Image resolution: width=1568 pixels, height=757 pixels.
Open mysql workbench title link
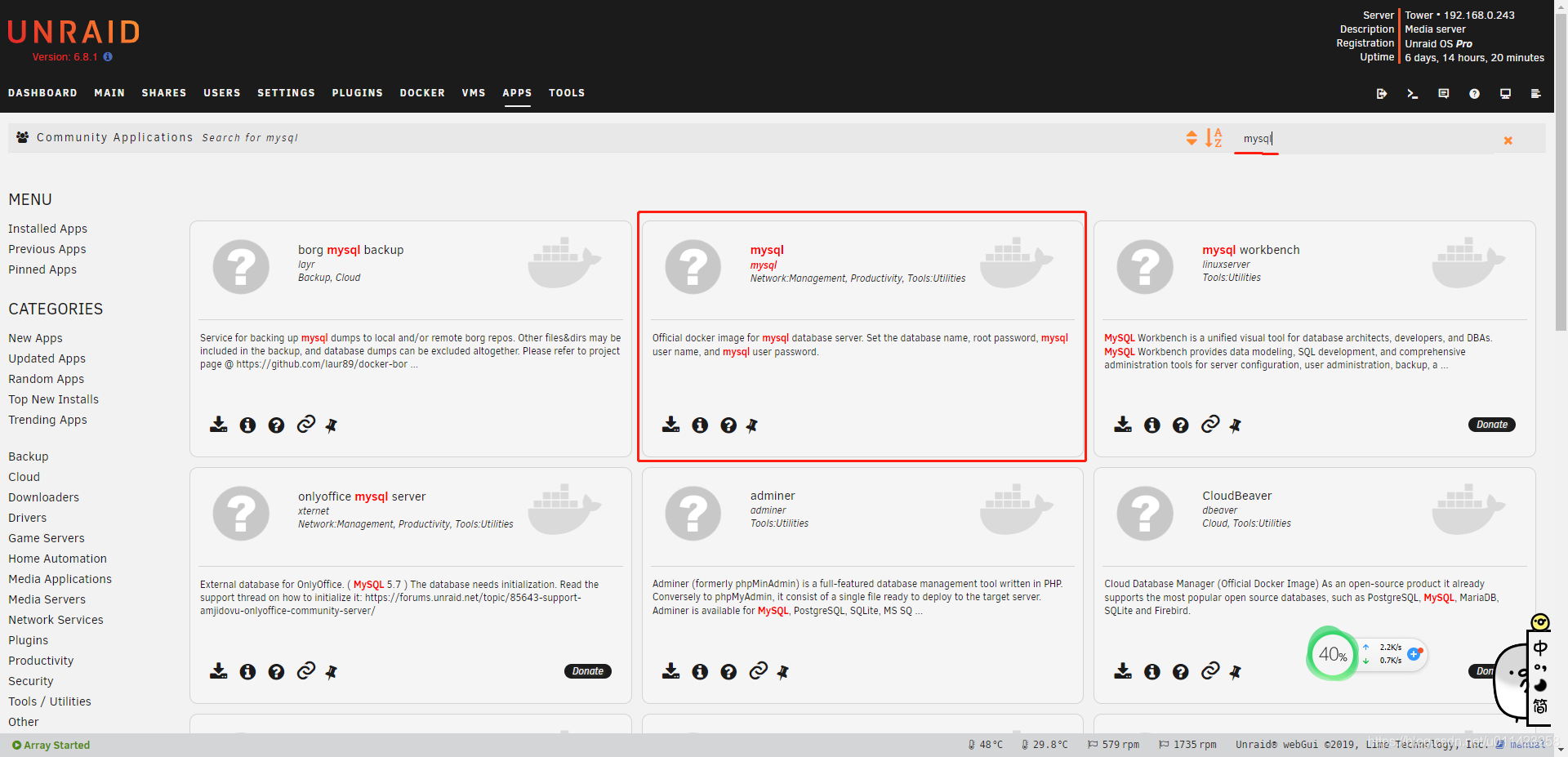pos(1250,250)
